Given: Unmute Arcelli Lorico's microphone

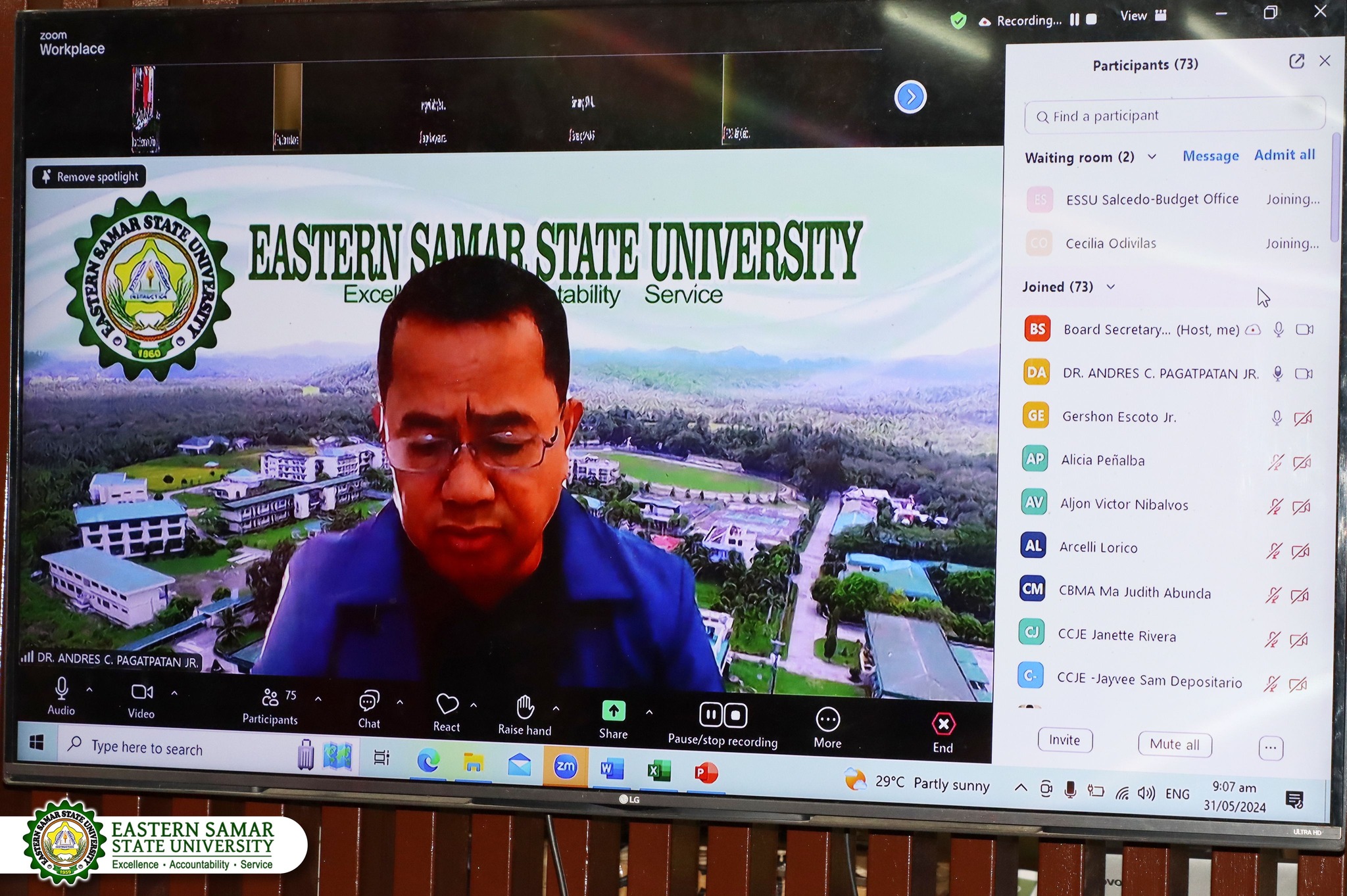Looking at the screenshot, I should [x=1275, y=551].
